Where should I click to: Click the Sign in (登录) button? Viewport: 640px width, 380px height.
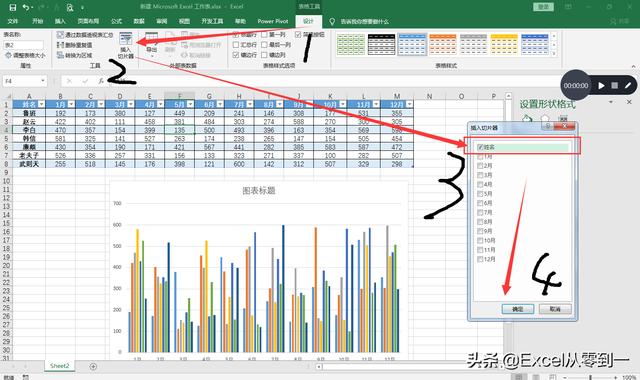click(543, 7)
